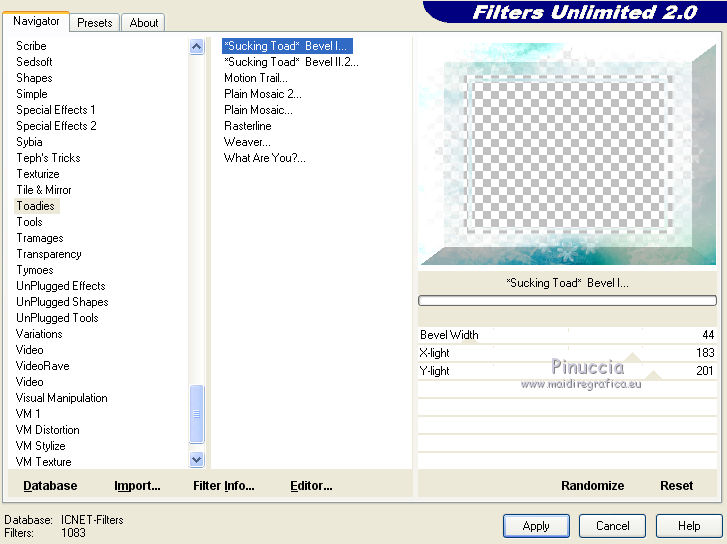Select Teph's Tricks category
The image size is (727, 544).
[48, 158]
